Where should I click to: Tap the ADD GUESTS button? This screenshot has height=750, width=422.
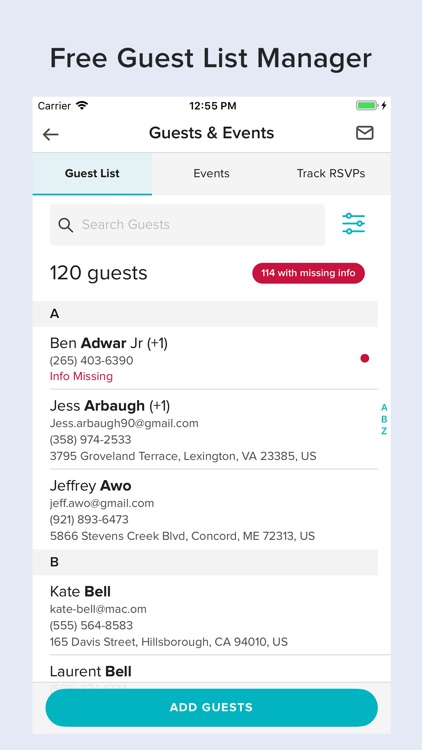coord(211,707)
